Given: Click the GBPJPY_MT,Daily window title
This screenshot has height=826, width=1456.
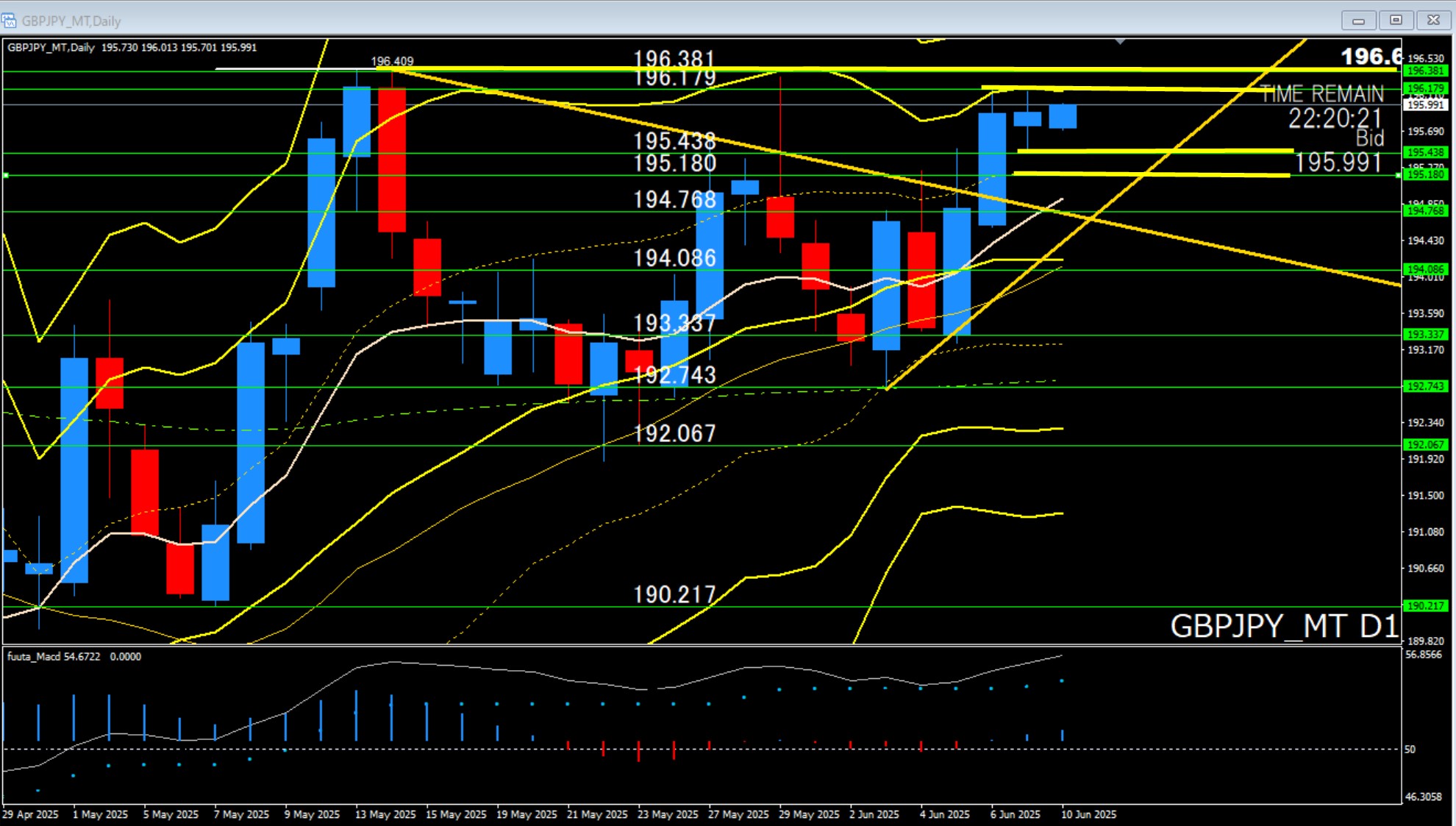Looking at the screenshot, I should pos(71,21).
